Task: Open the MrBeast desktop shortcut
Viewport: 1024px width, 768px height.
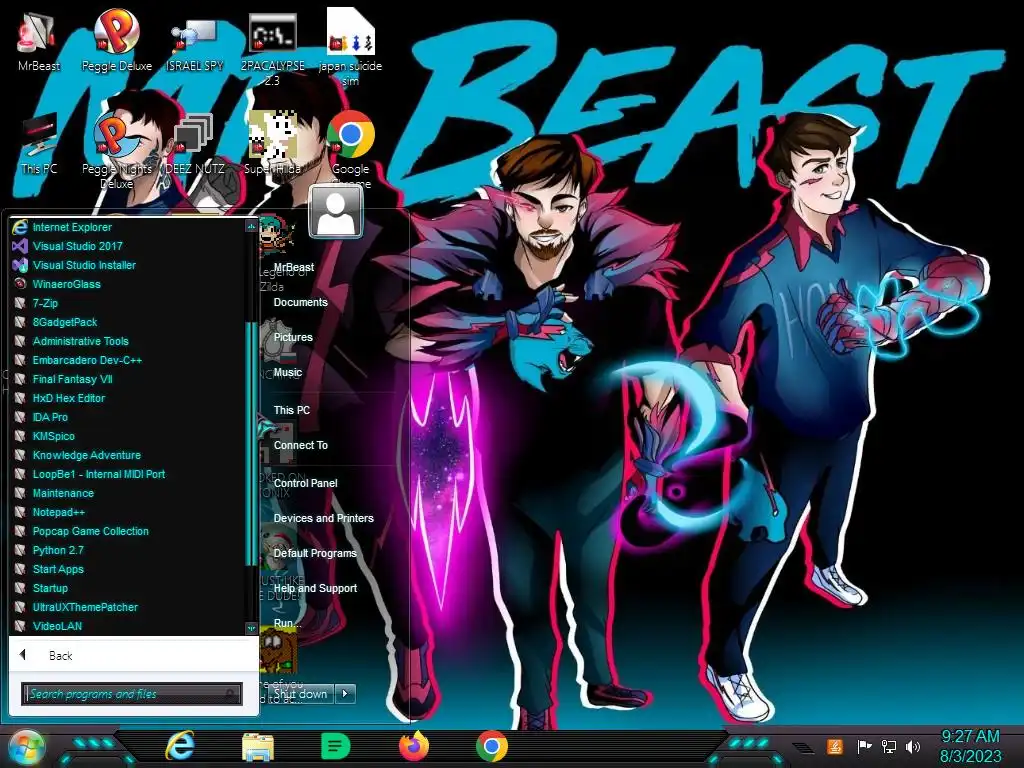Action: (x=38, y=42)
